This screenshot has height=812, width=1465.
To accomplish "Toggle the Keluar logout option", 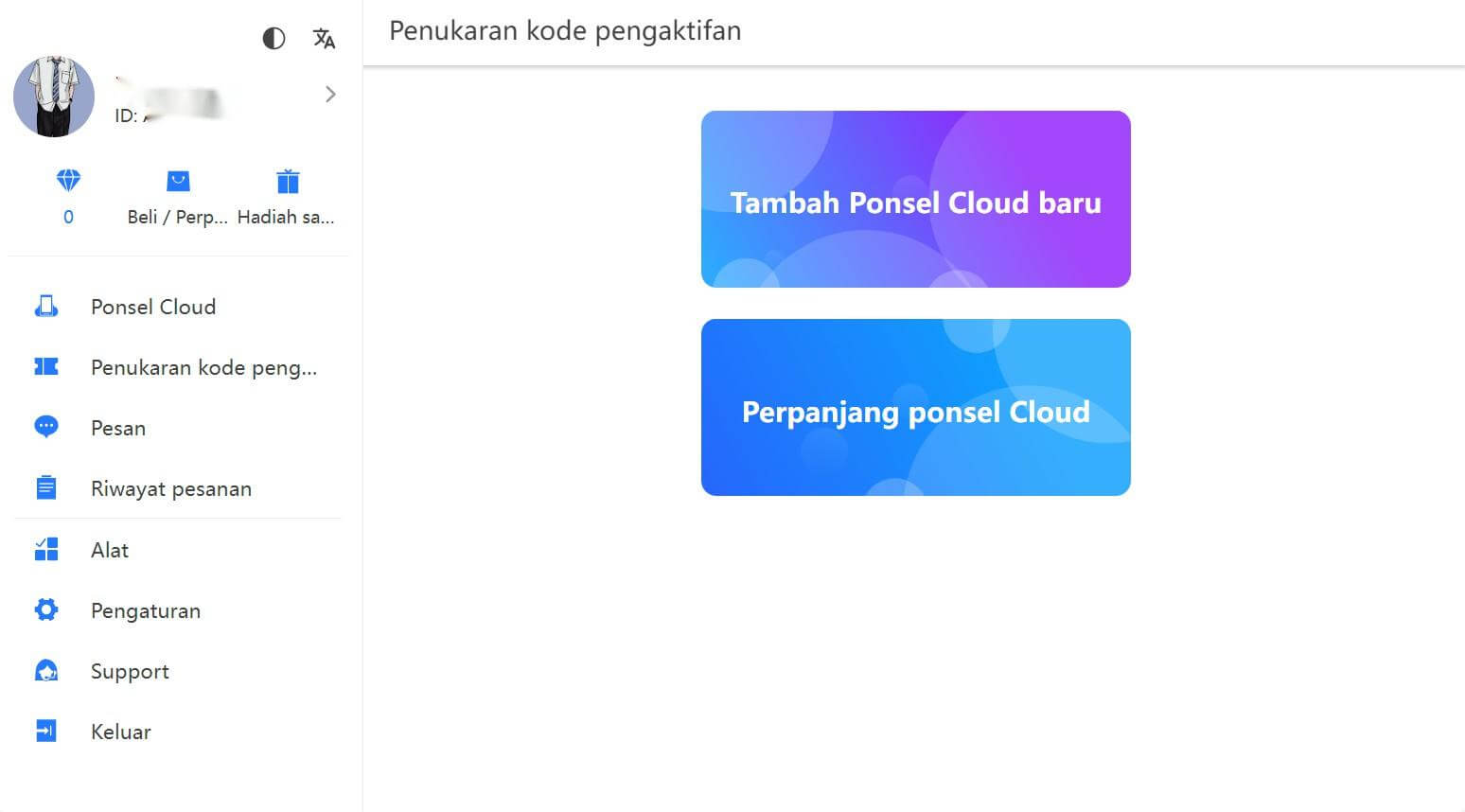I will tap(119, 731).
